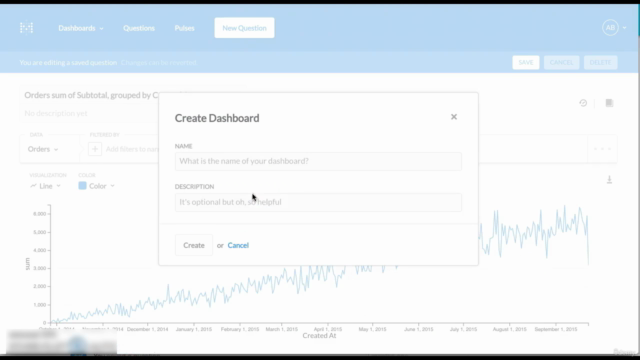
Task: Click the download results icon
Action: 609,180
